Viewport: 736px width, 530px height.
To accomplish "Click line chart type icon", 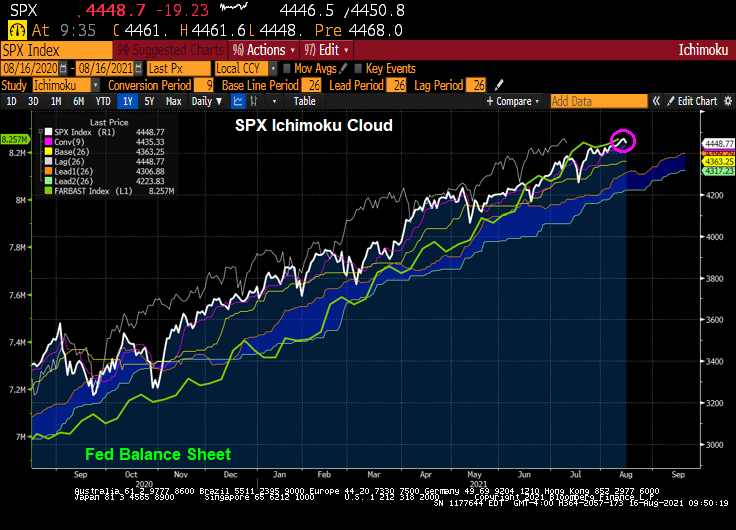I will point(238,101).
